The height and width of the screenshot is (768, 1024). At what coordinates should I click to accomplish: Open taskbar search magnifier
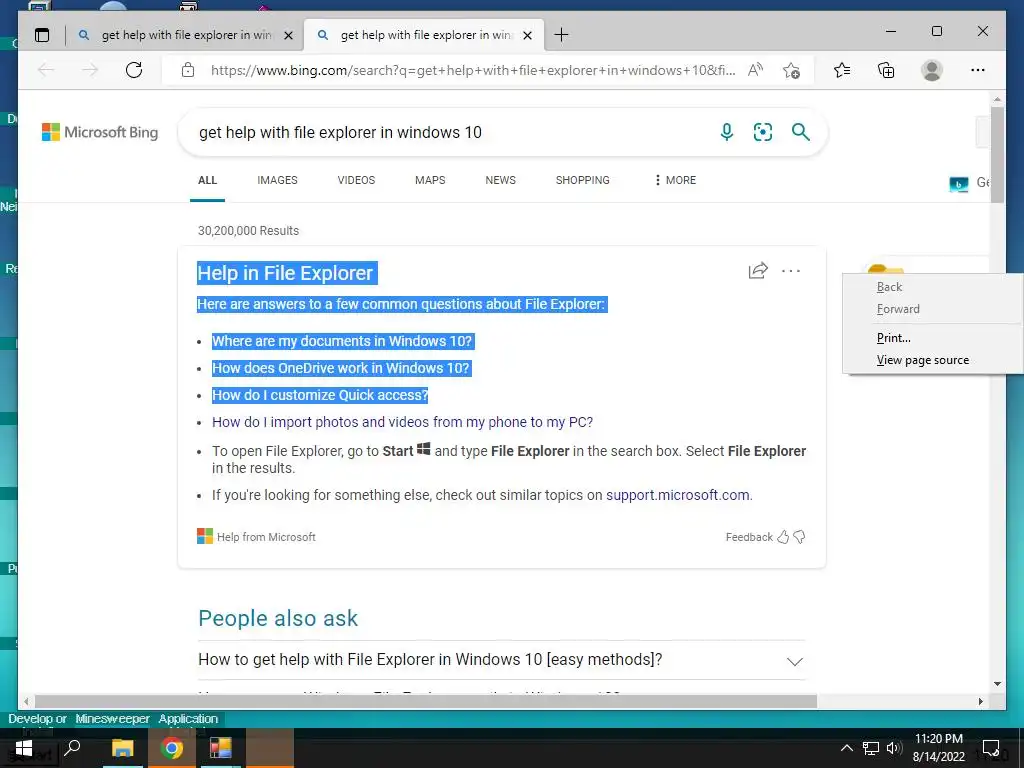pyautogui.click(x=72, y=747)
